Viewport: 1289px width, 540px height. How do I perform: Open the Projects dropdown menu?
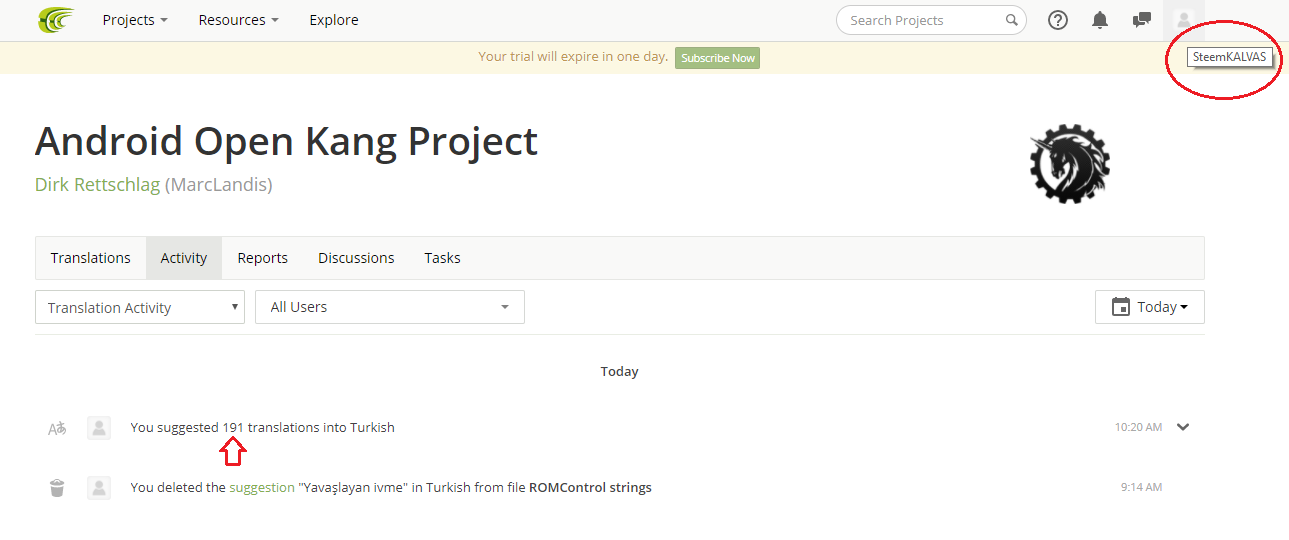(135, 20)
